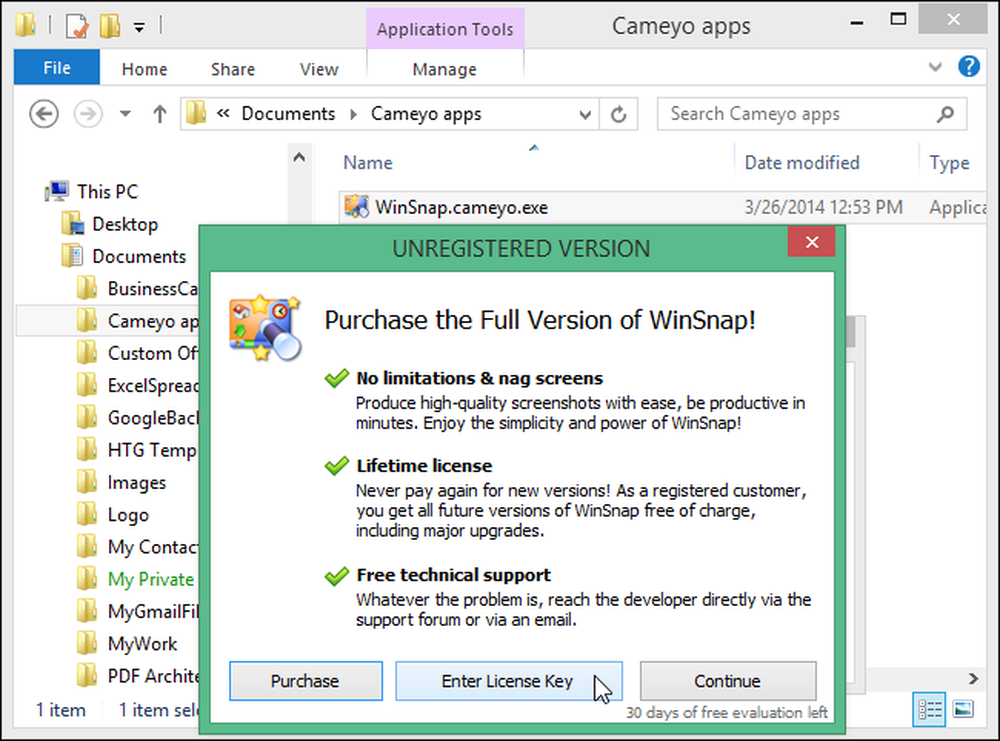Expand the ribbon with the chevron
1000x741 pixels.
point(935,66)
